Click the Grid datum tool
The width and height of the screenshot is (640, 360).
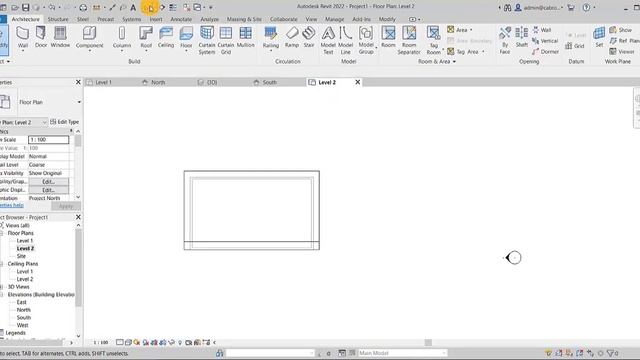pos(575,46)
